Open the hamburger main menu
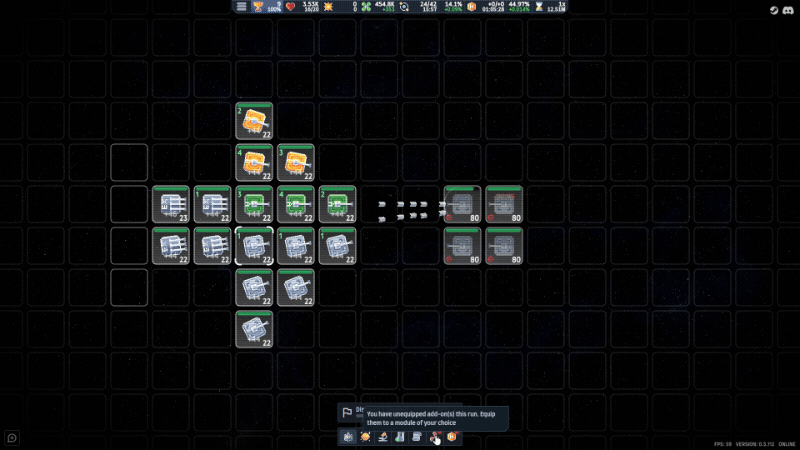800x450 pixels. (241, 7)
